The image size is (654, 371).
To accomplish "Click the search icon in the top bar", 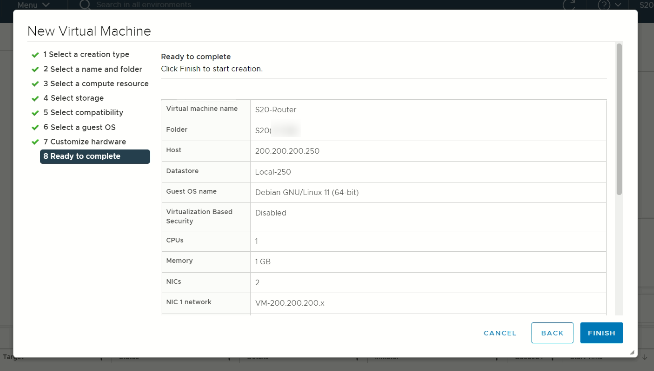I will pos(85,5).
